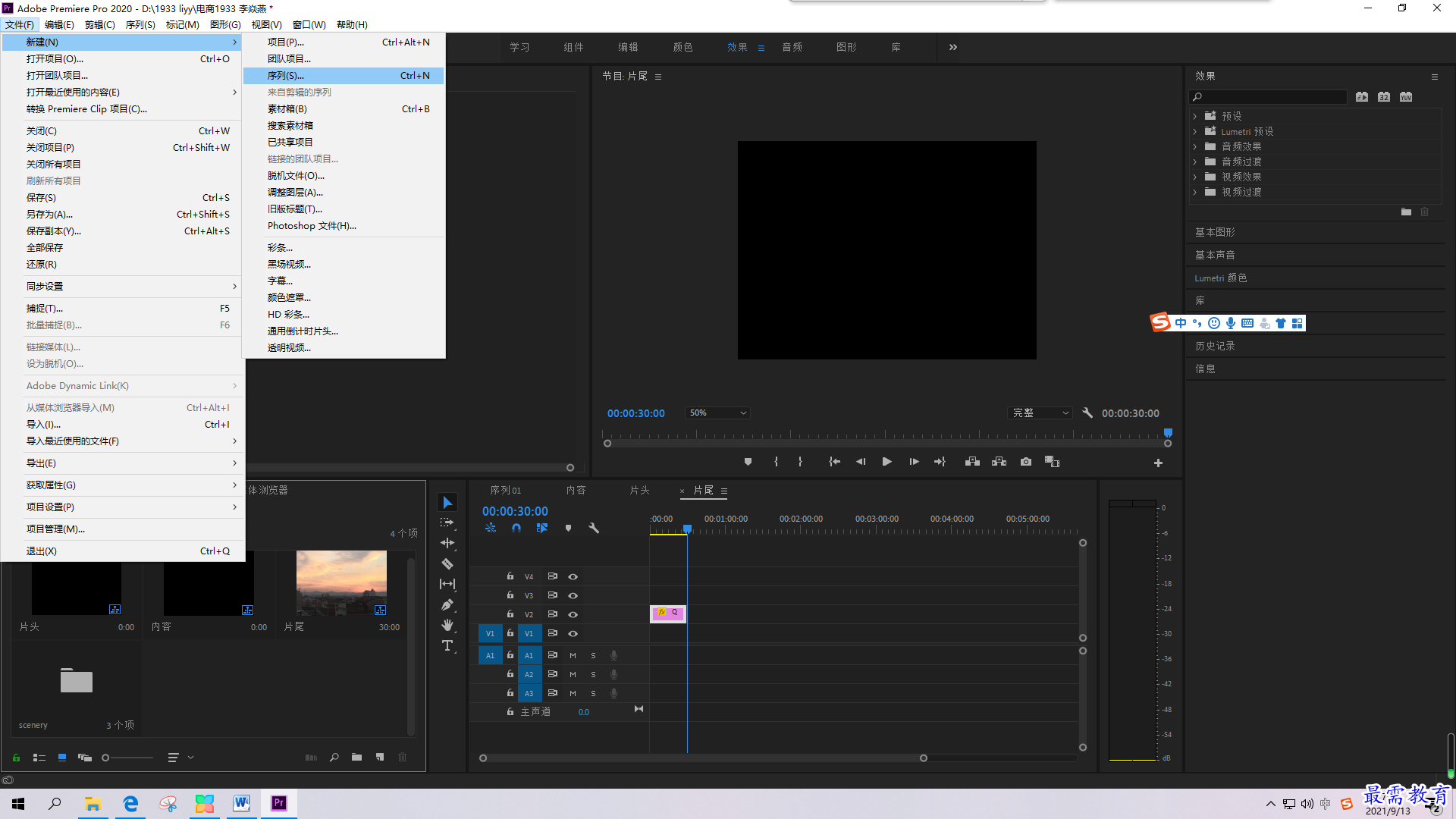Image resolution: width=1456 pixels, height=819 pixels.
Task: Mute audio track A1
Action: [573, 655]
